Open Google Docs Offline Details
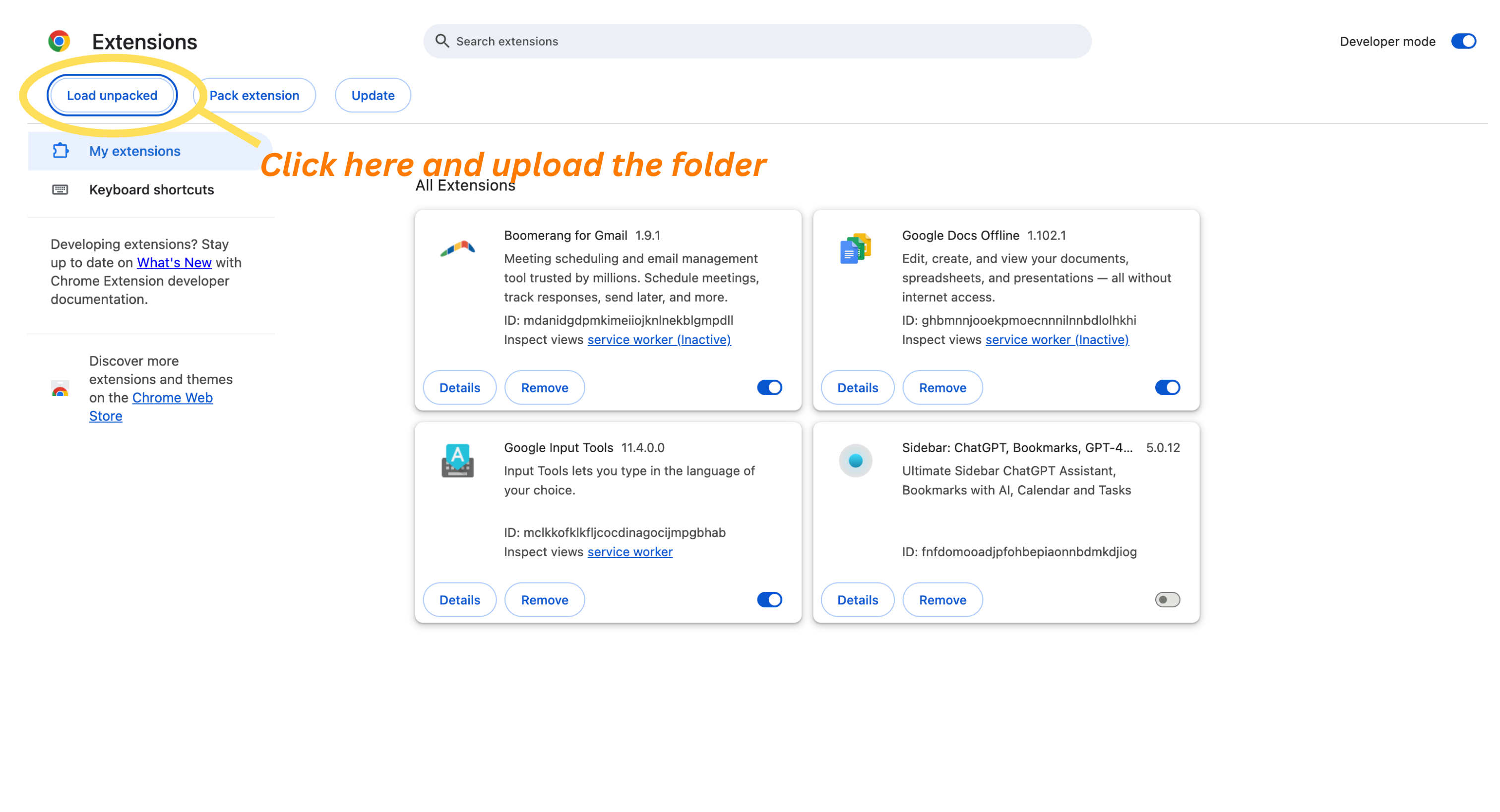 click(857, 388)
